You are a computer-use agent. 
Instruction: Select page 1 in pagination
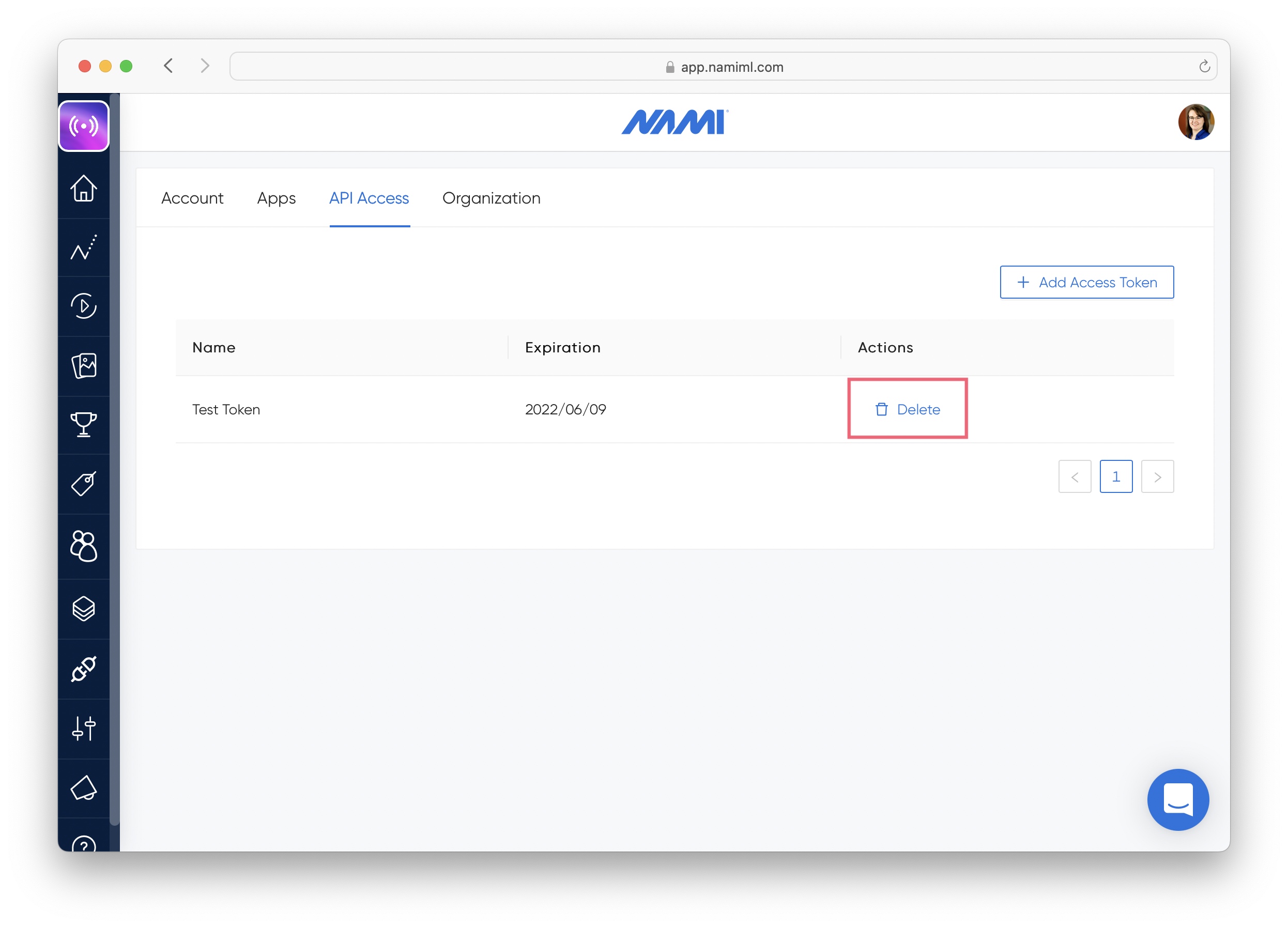tap(1115, 477)
